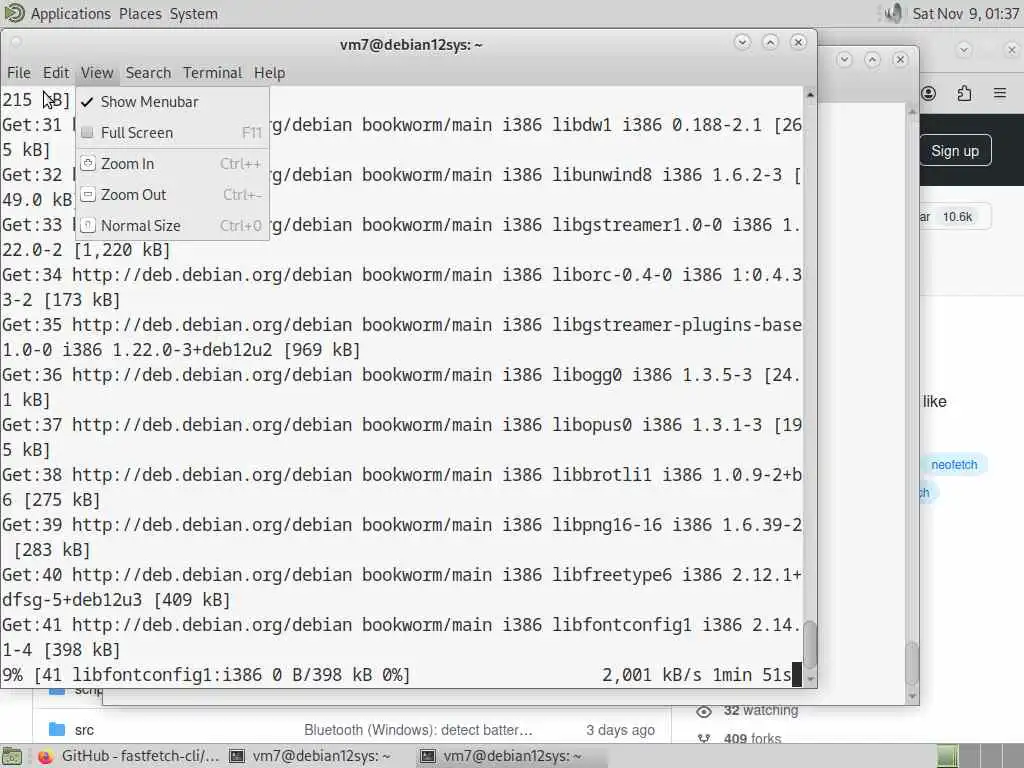Select Normal Size in View menu
The width and height of the screenshot is (1024, 768).
tap(172, 226)
